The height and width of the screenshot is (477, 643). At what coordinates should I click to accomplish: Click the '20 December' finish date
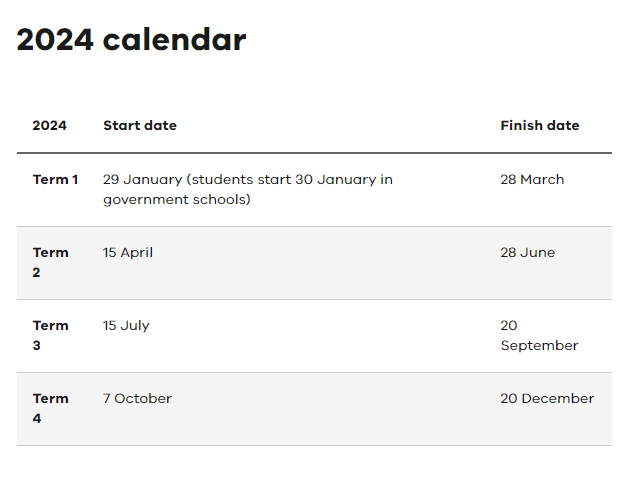click(x=547, y=399)
